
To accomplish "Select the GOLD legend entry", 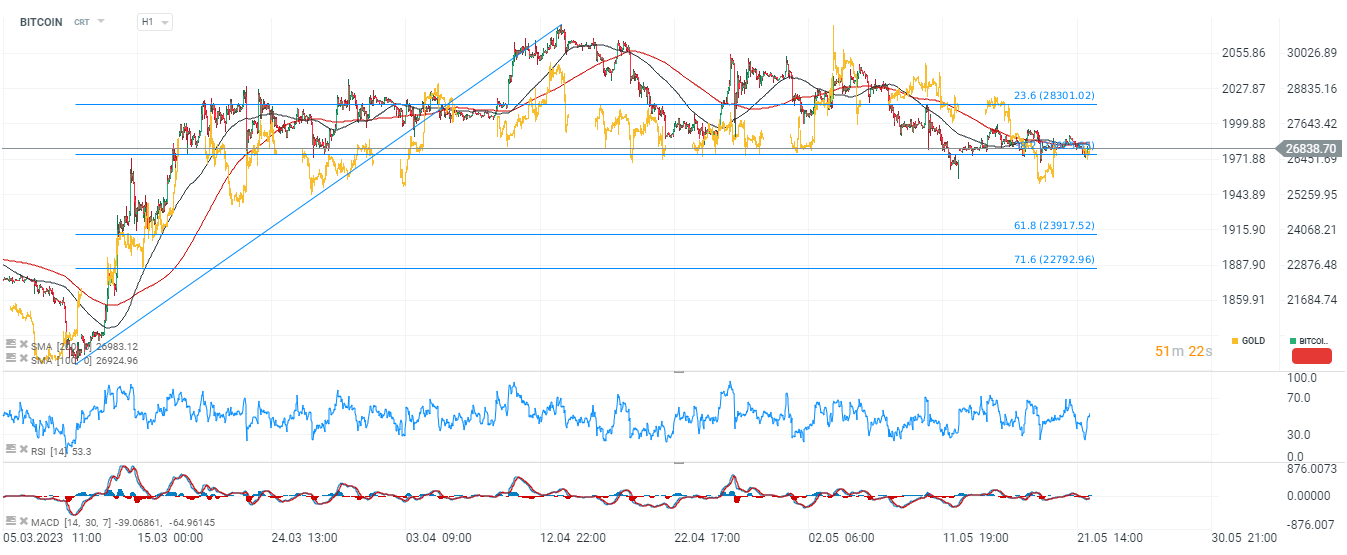I will click(x=1248, y=341).
